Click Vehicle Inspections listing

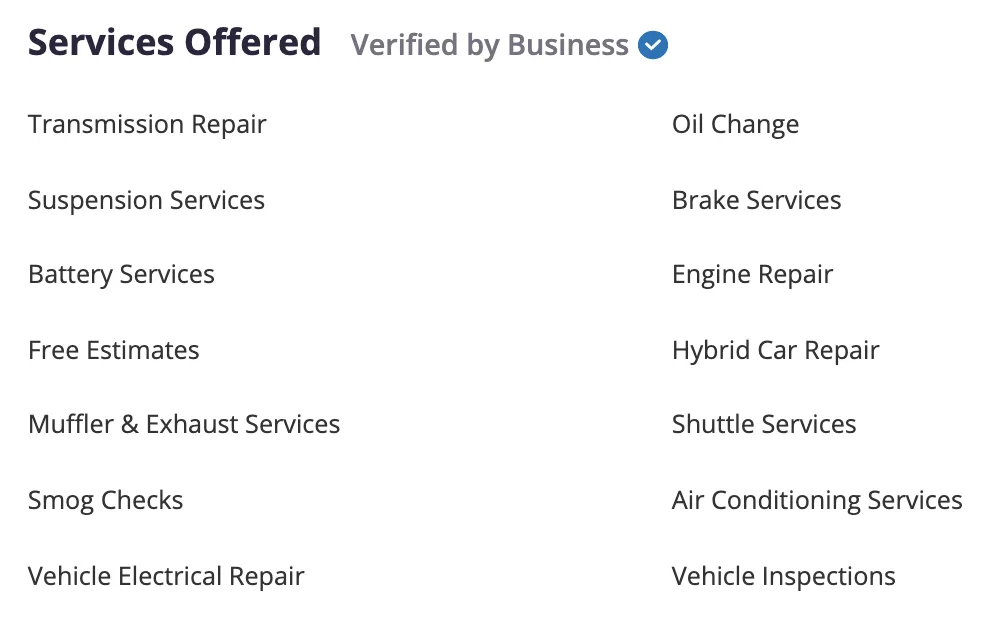(784, 577)
